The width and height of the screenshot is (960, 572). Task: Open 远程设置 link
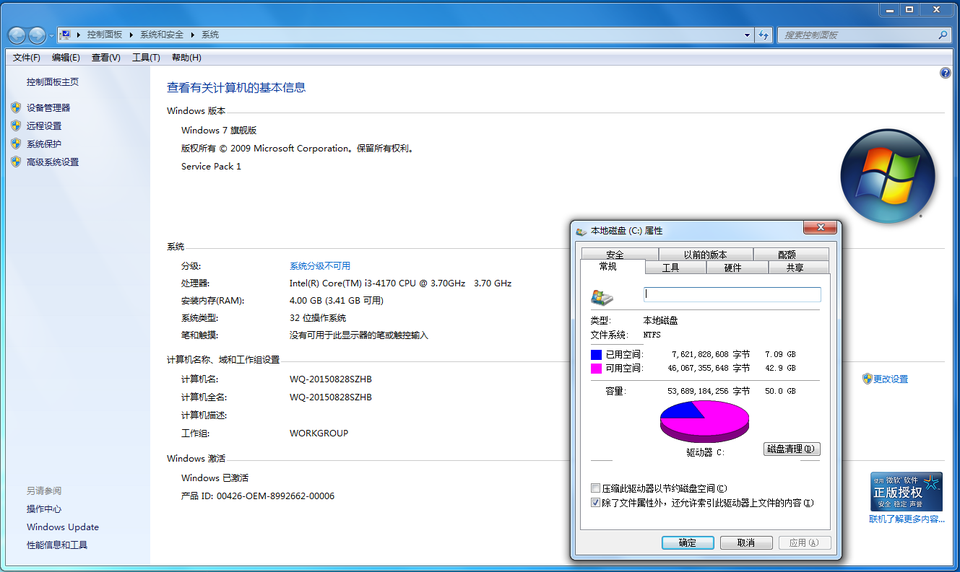(x=43, y=126)
